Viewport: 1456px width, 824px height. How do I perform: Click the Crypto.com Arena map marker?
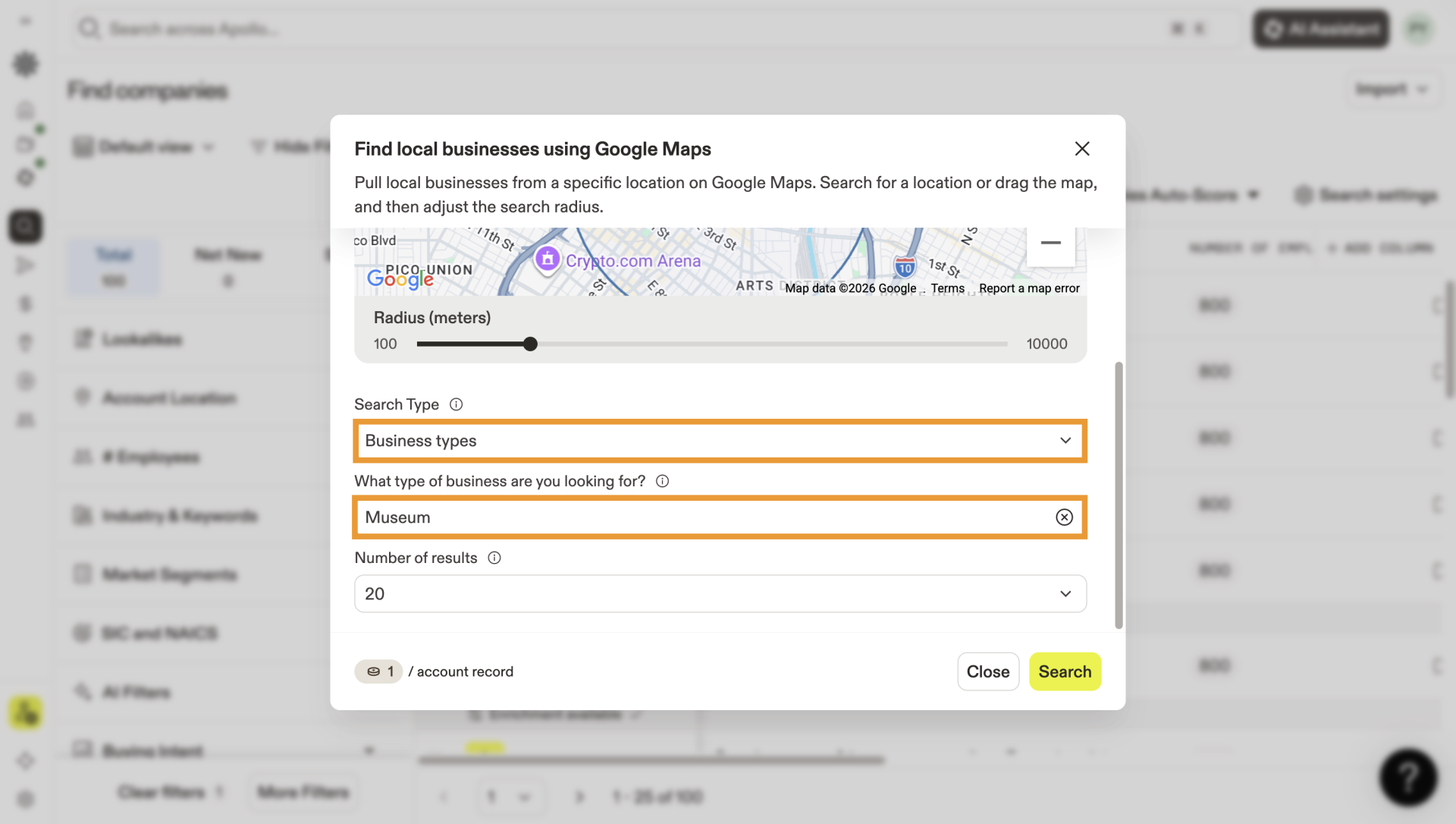(x=548, y=259)
